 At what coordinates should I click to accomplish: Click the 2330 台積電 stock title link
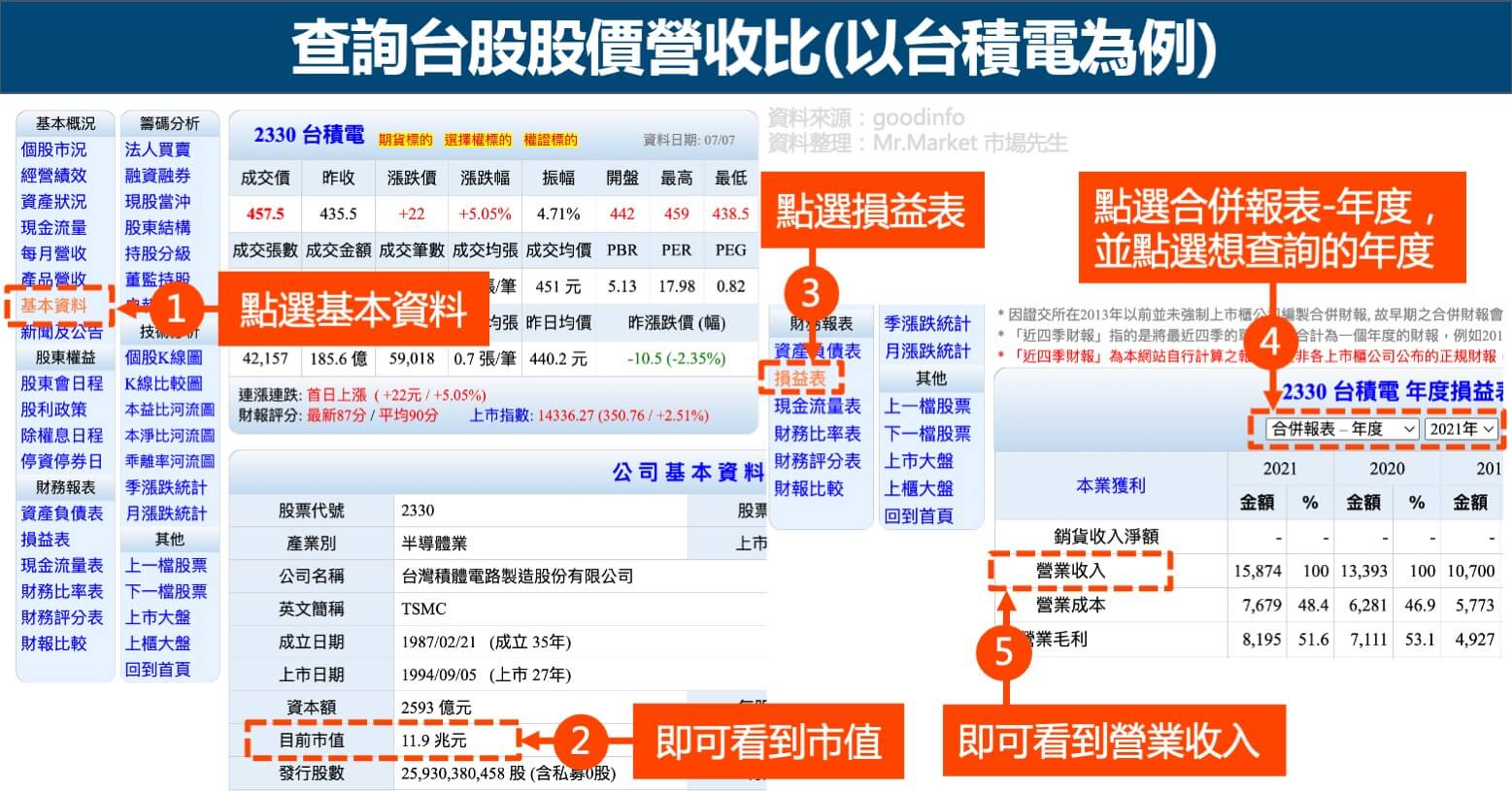pyautogui.click(x=309, y=135)
